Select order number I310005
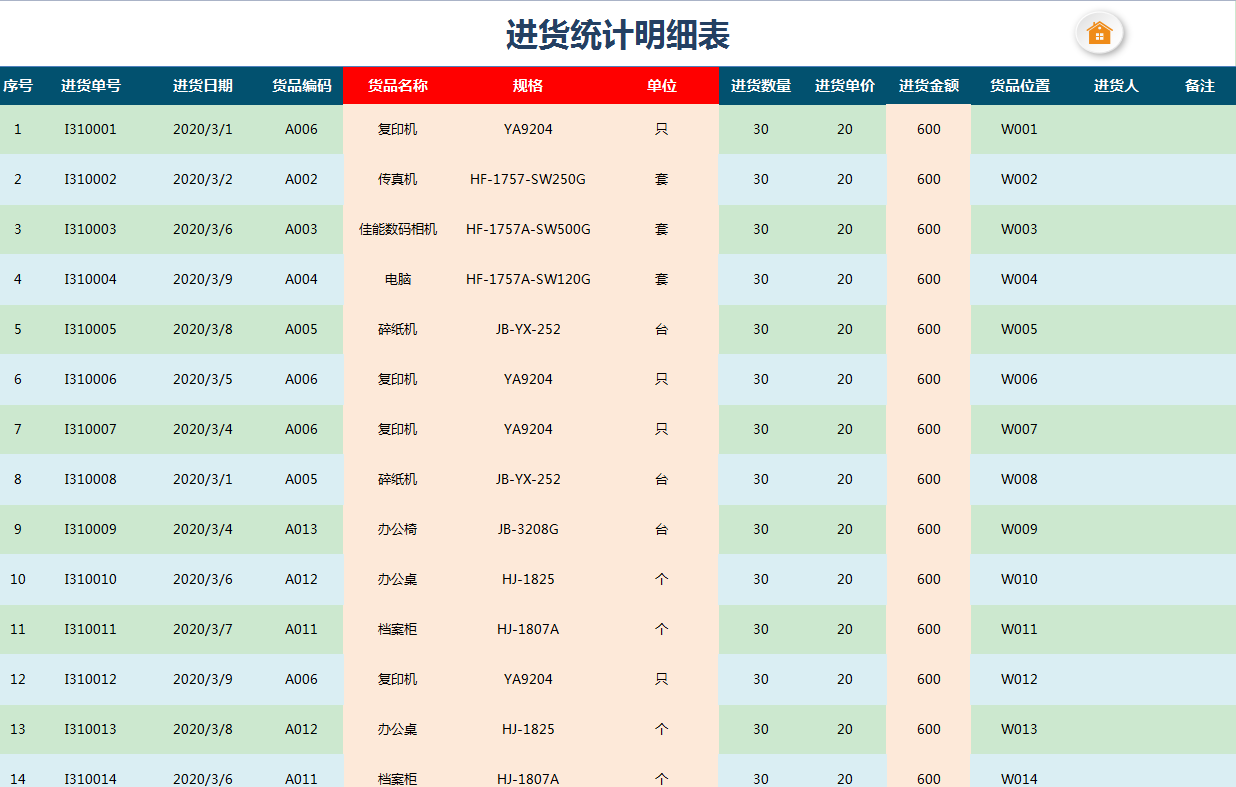 pyautogui.click(x=91, y=329)
